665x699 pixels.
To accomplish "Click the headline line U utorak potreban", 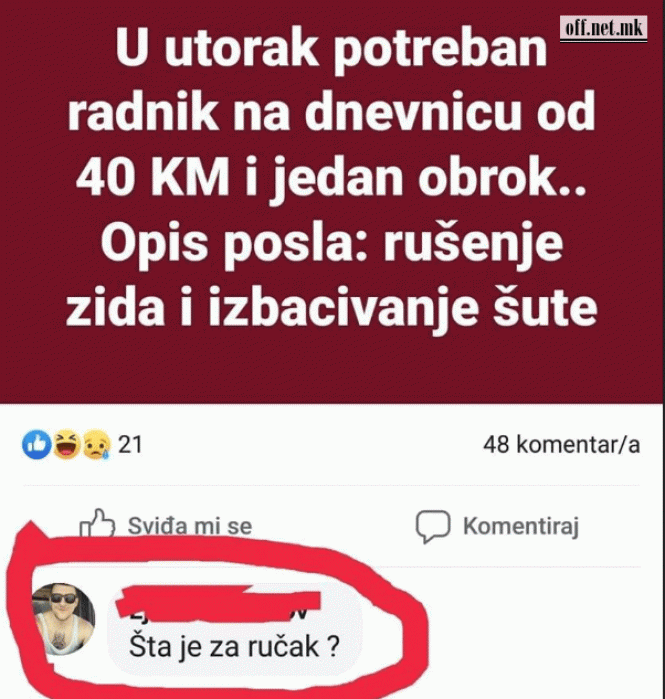I will coord(331,48).
